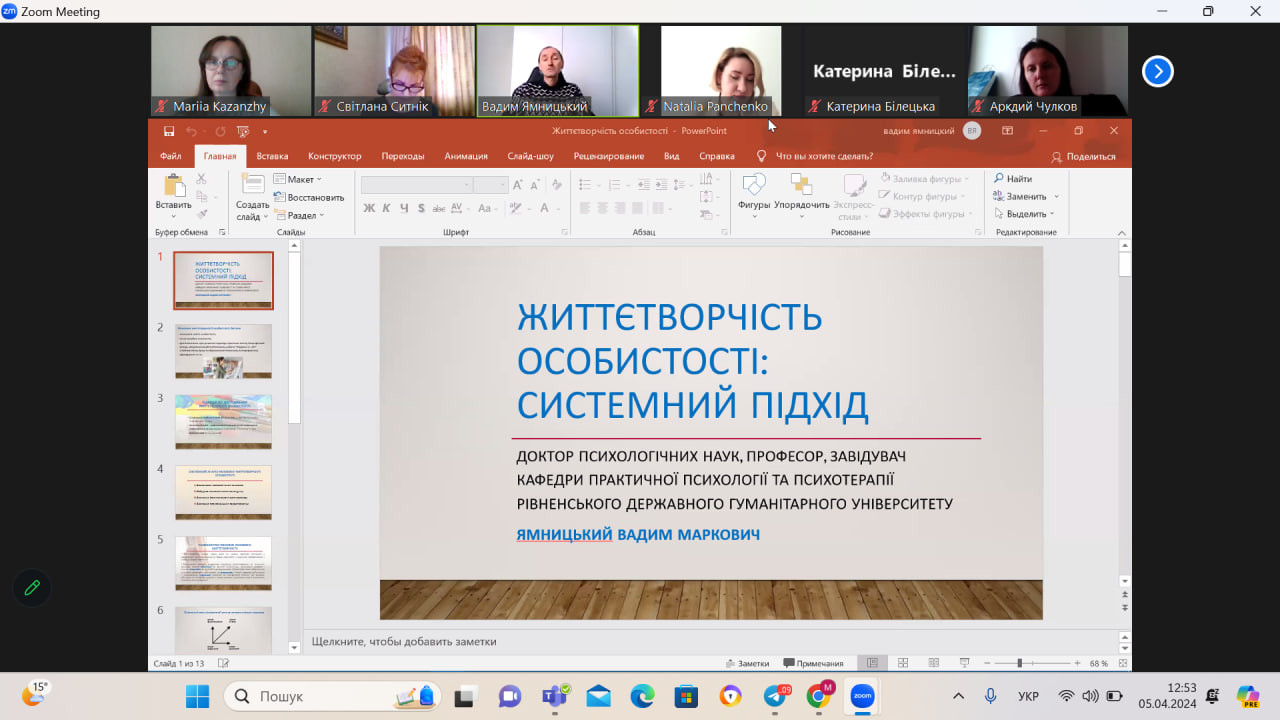
Task: Expand the Макет layout dropdown
Action: 298,179
